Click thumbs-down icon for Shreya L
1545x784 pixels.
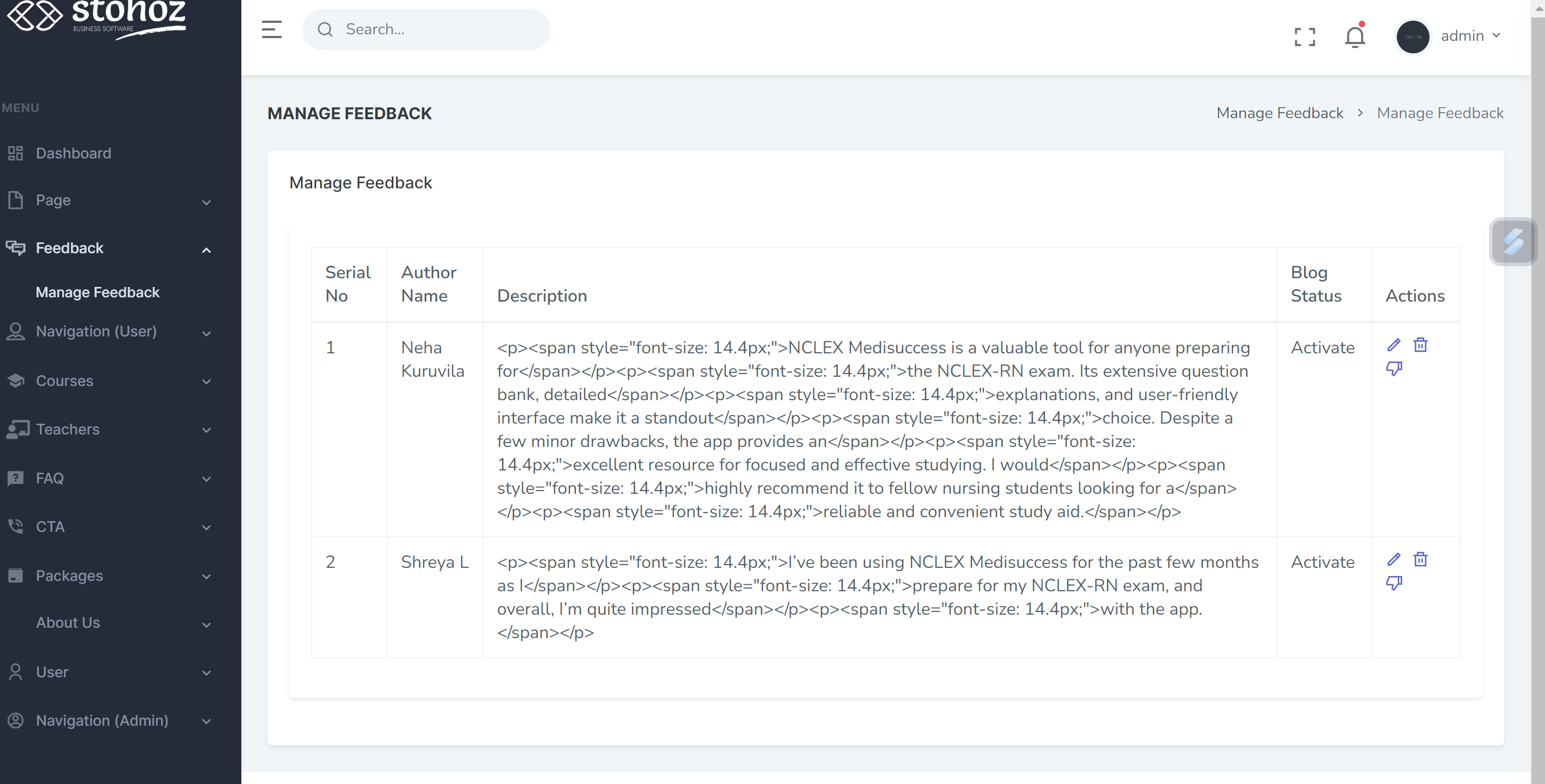[x=1394, y=583]
